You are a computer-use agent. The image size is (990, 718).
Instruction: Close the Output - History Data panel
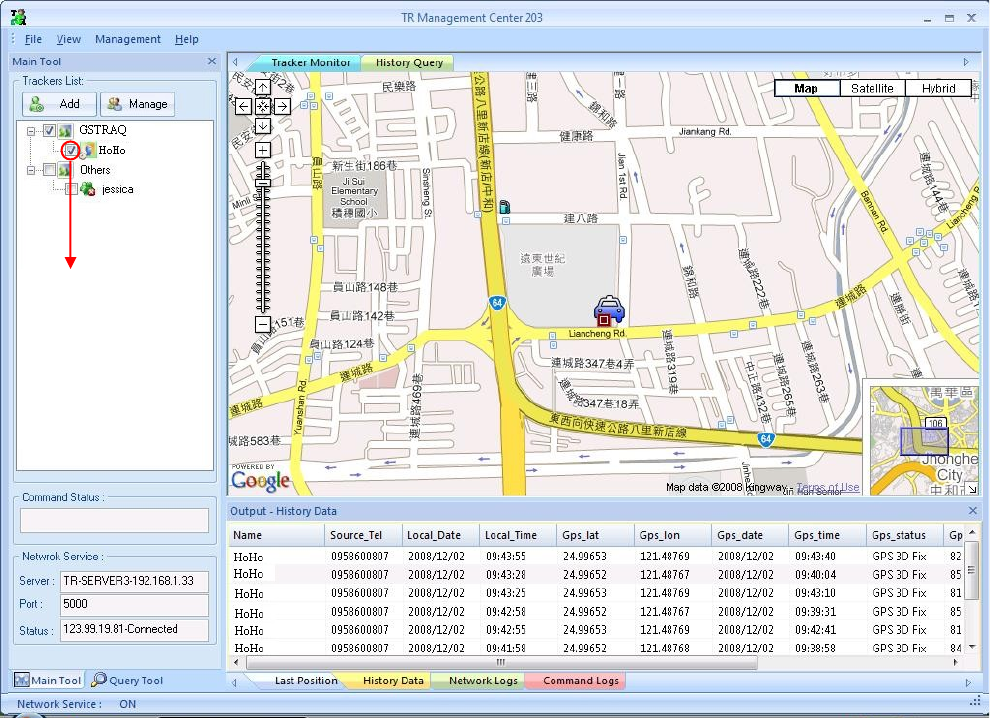[972, 510]
